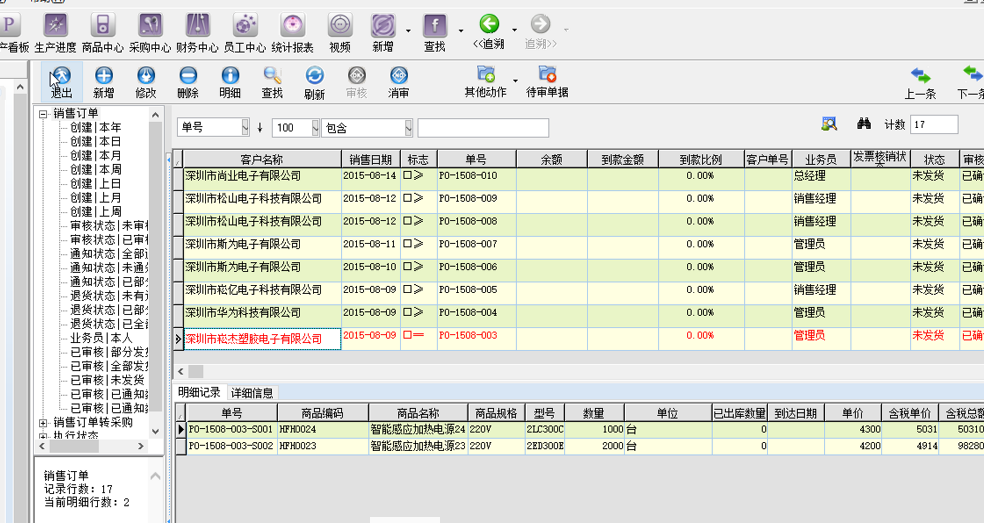The width and height of the screenshot is (984, 523).
Task: Click 新增 icon in top main toolbar
Action: point(383,33)
